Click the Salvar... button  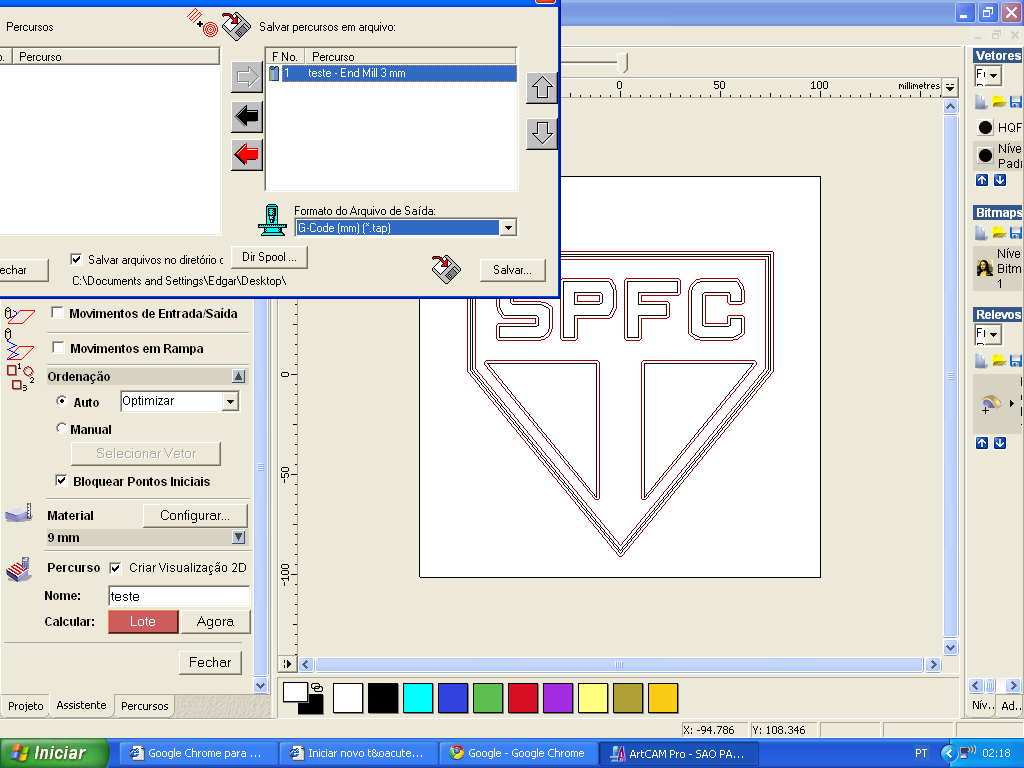(513, 270)
